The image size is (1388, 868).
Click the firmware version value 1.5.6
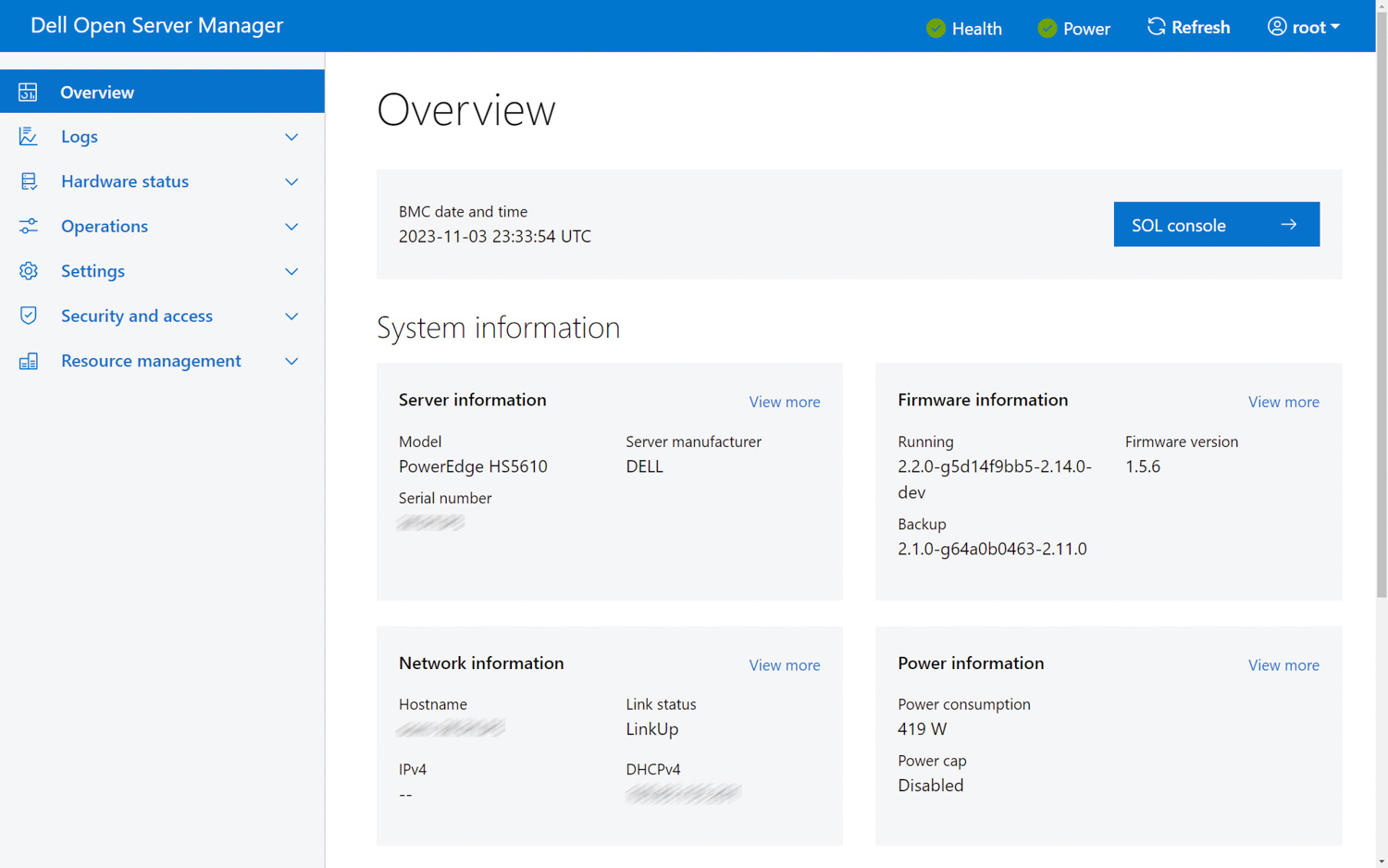[1142, 466]
